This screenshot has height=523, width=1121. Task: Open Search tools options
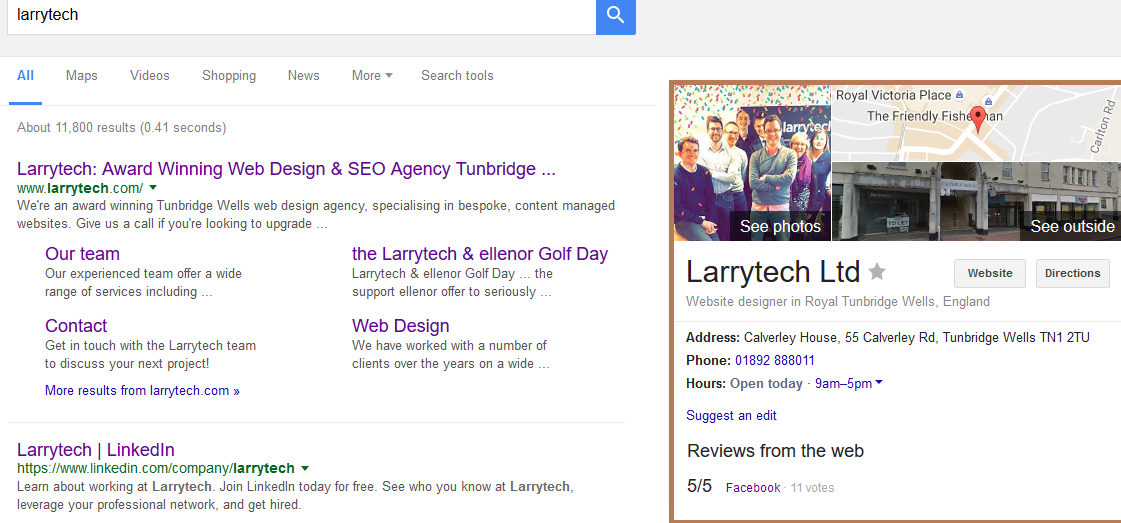click(457, 75)
